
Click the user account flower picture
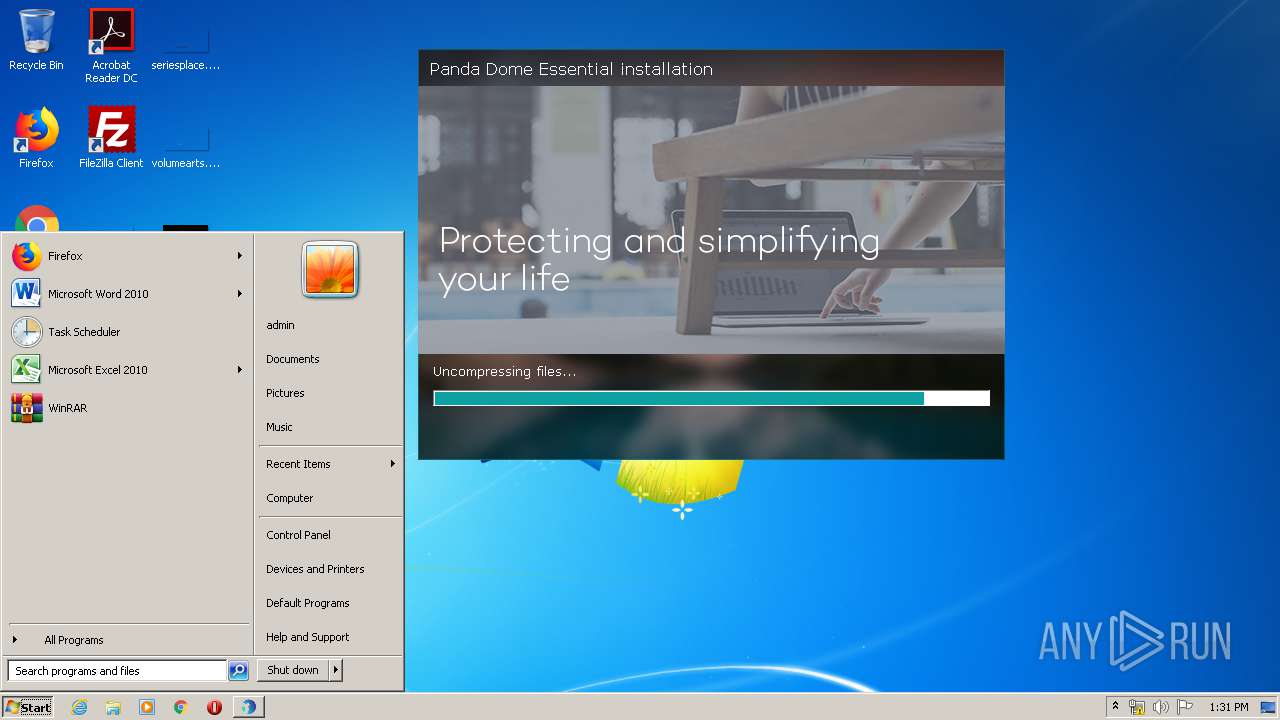(330, 270)
